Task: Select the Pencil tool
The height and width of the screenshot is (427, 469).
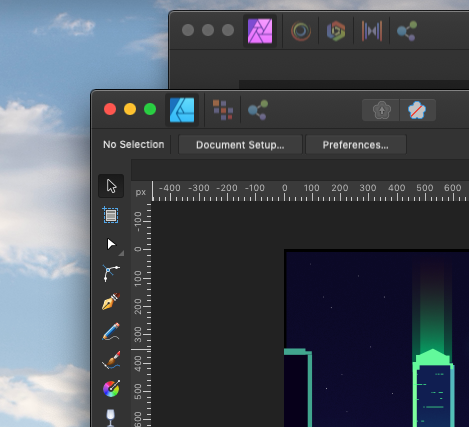Action: (111, 331)
